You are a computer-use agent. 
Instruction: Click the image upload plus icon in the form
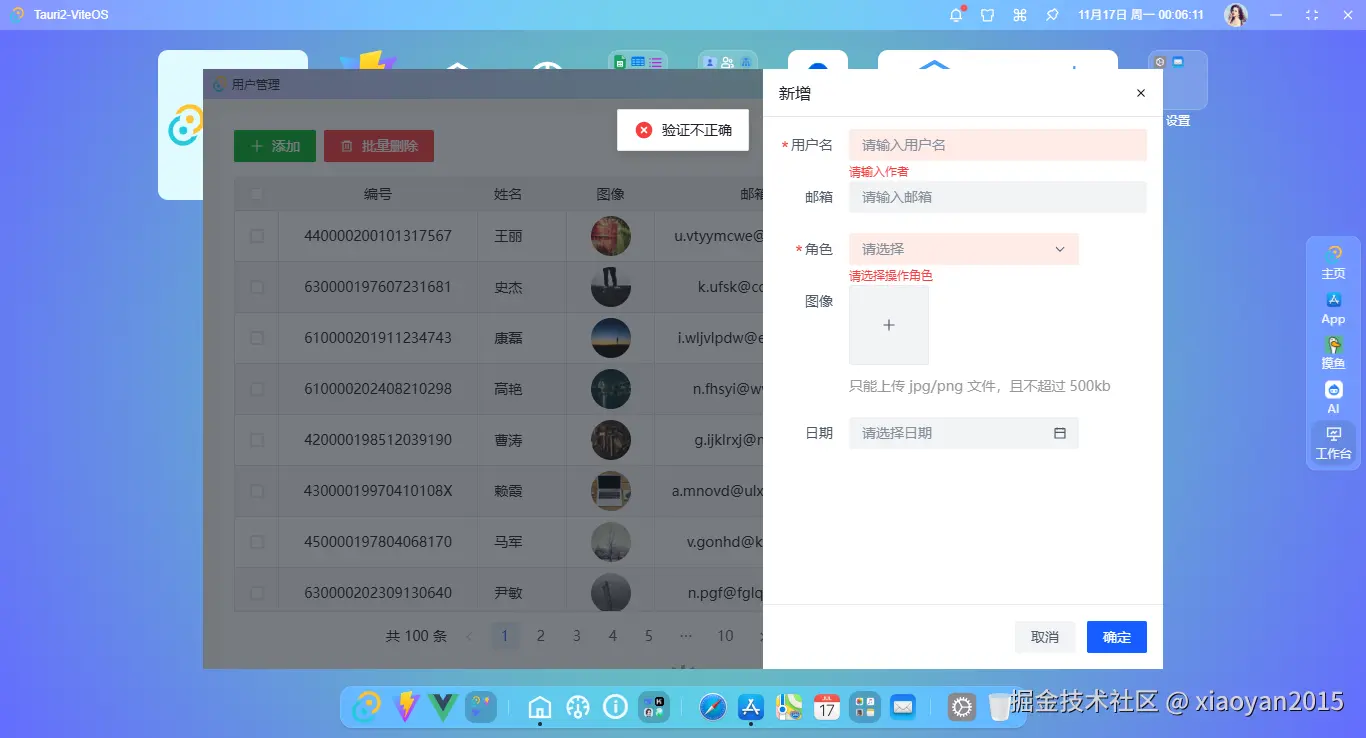pos(888,324)
